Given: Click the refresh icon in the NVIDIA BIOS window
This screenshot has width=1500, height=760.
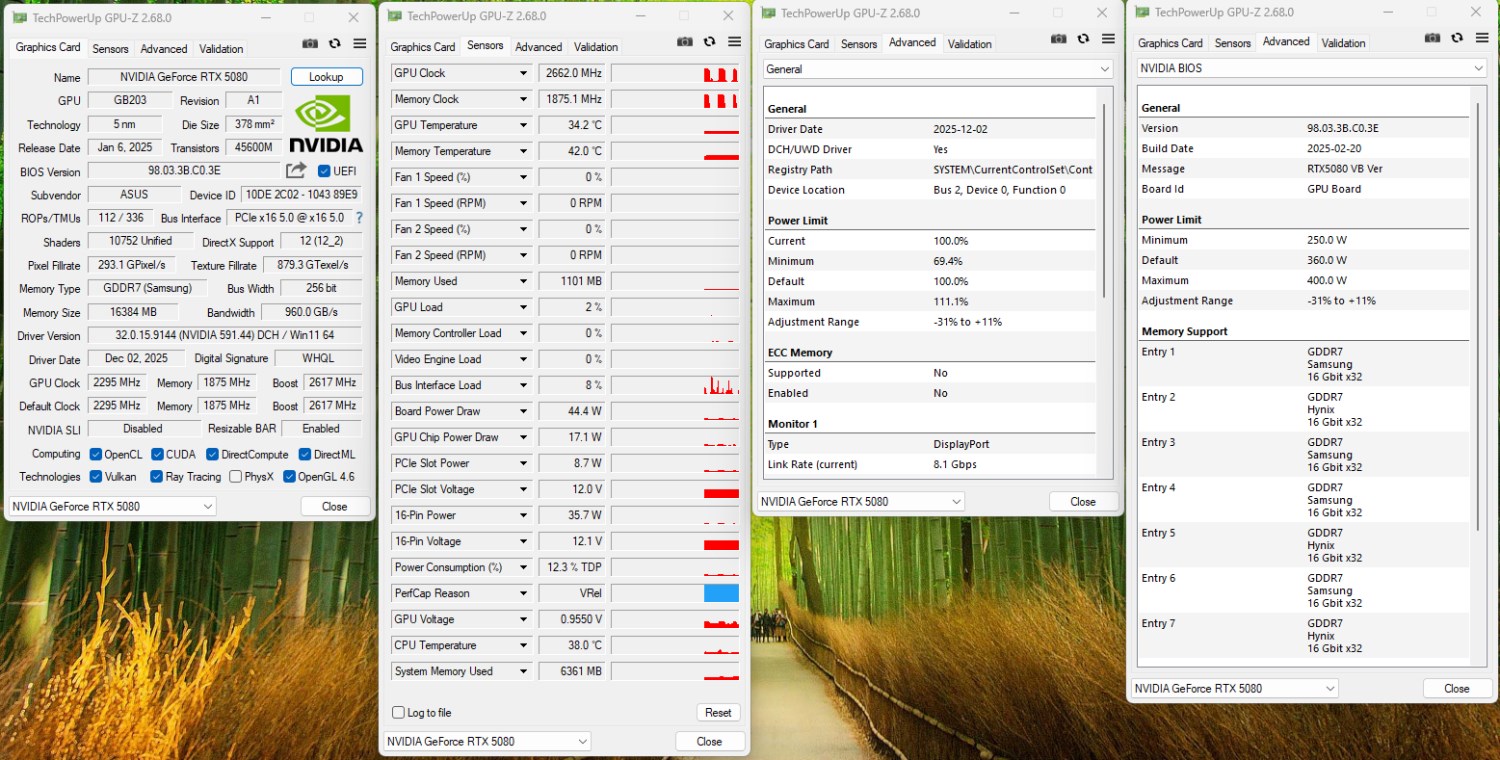Looking at the screenshot, I should [x=1458, y=38].
